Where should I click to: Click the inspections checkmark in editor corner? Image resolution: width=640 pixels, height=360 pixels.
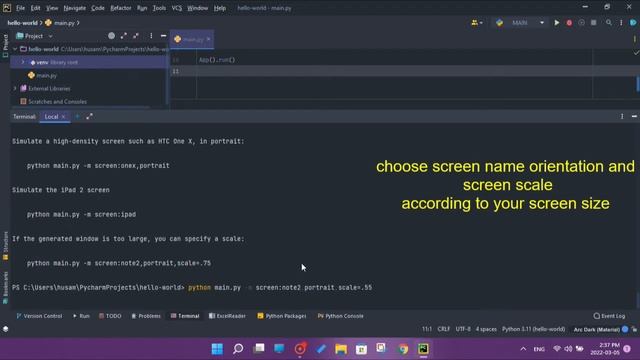tap(636, 53)
